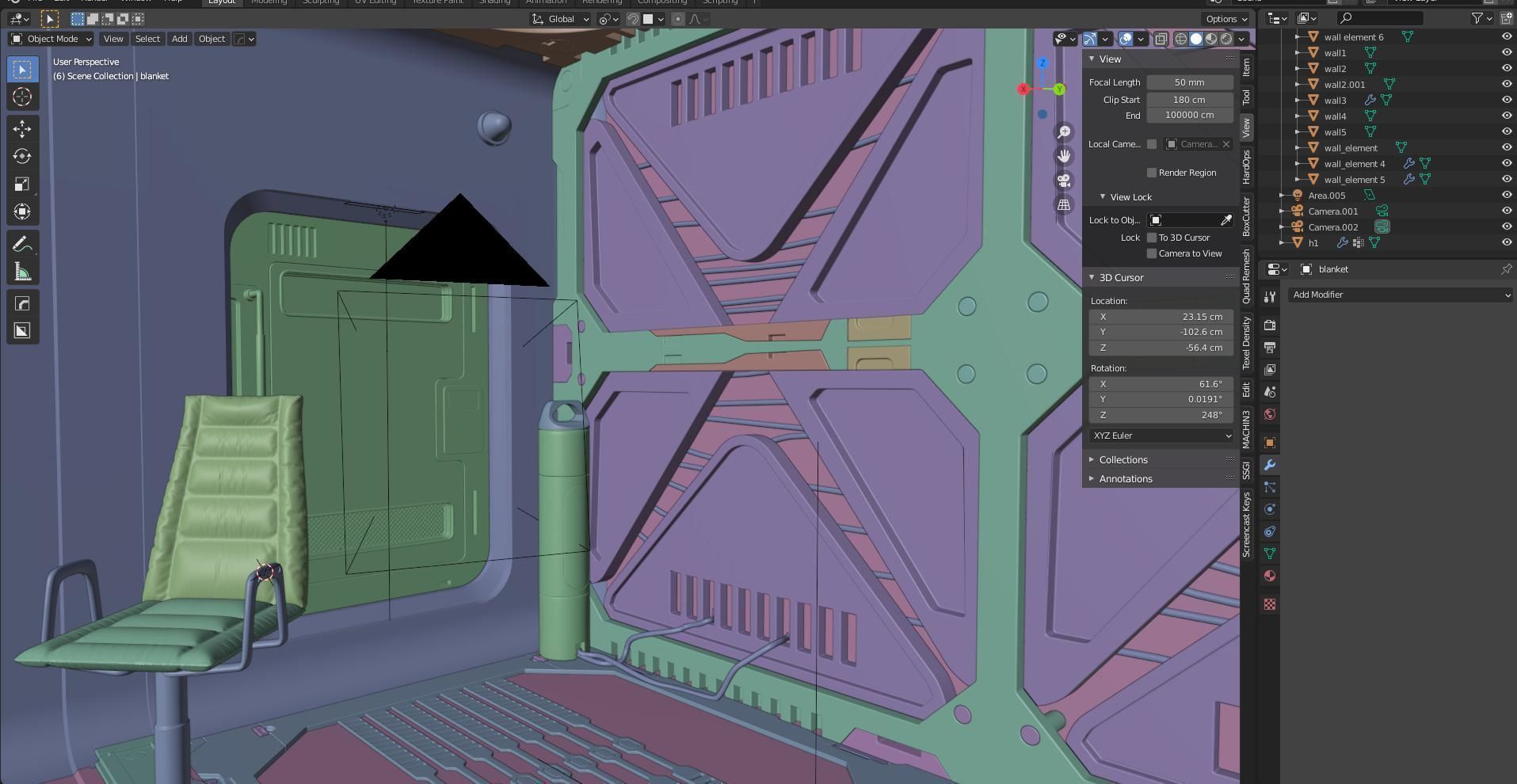Viewport: 1517px width, 784px height.
Task: Choose the Move tool
Action: pos(22,128)
